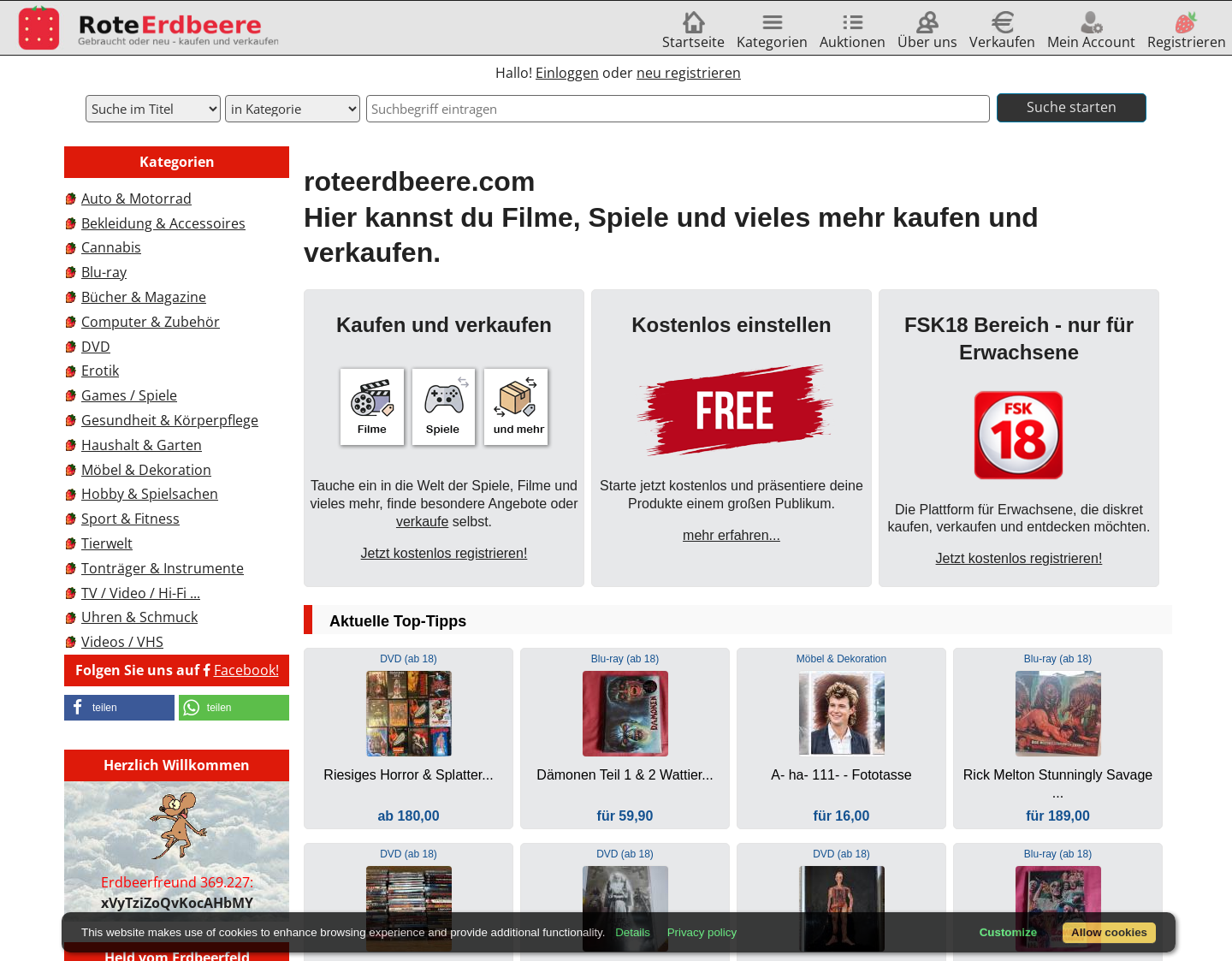Screen dimensions: 1232x961
Task: Open Haushalt & Garten category
Action: [141, 445]
